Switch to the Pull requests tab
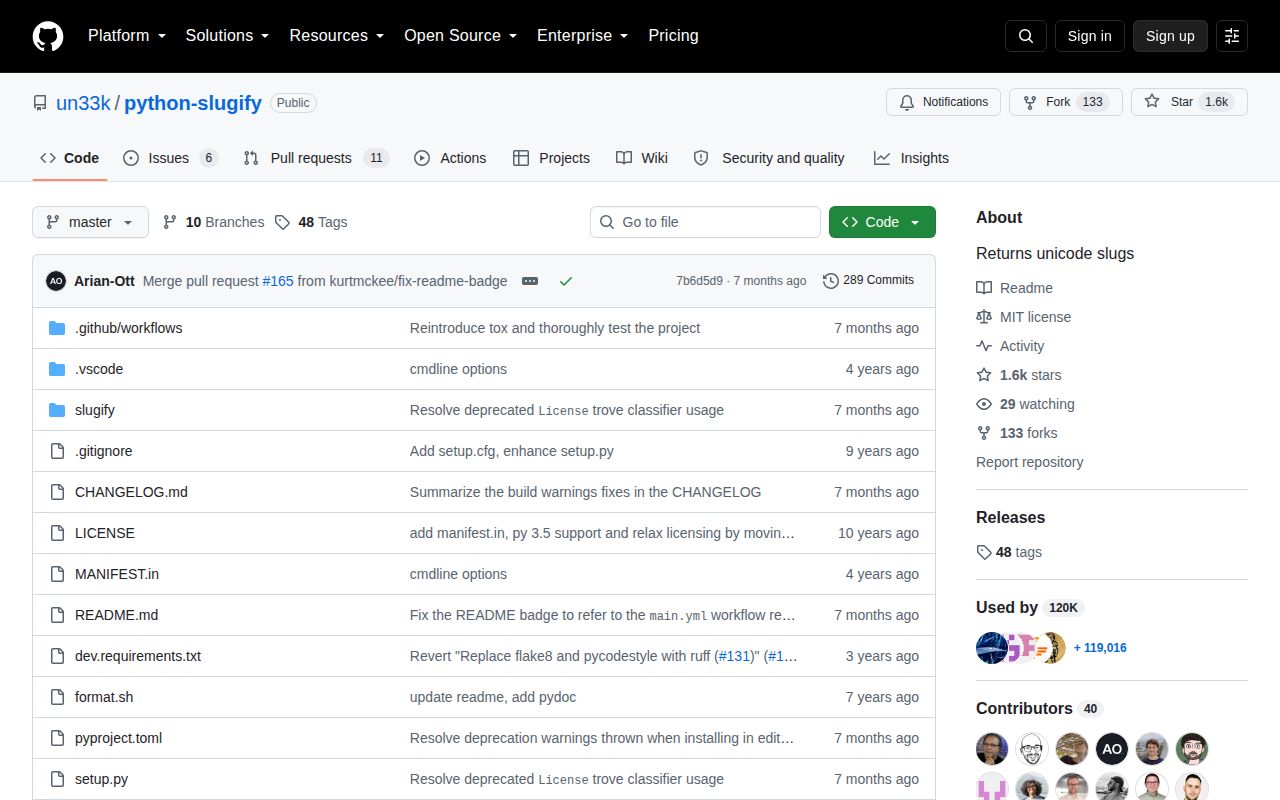The height and width of the screenshot is (800, 1280). coord(315,158)
